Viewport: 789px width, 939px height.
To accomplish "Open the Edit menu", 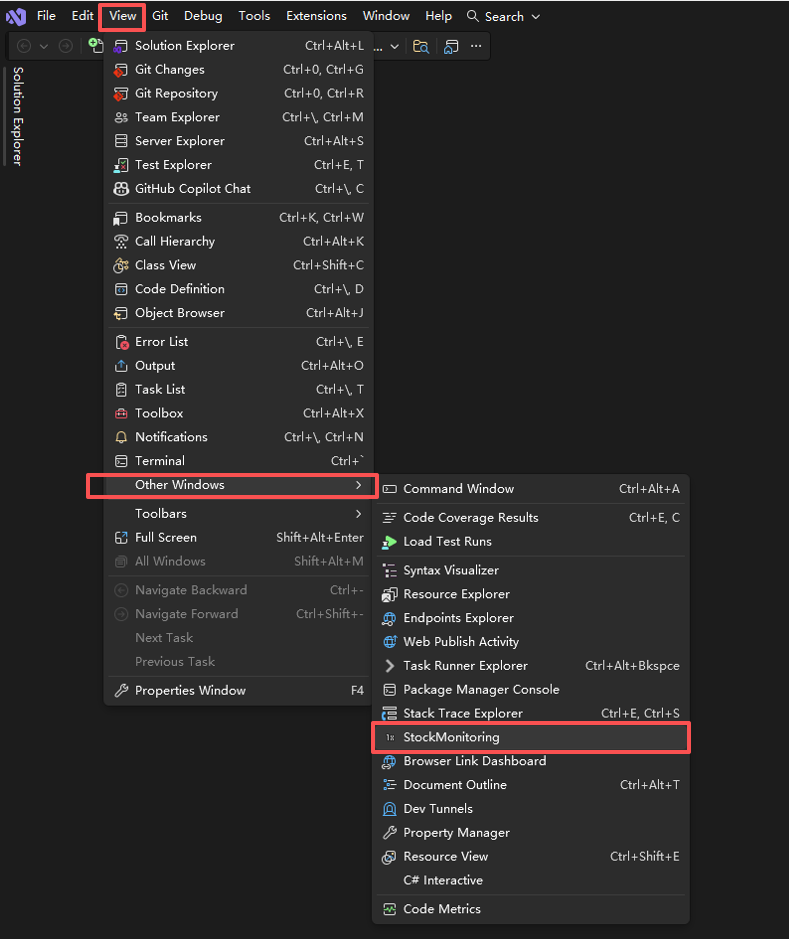I will click(x=83, y=16).
